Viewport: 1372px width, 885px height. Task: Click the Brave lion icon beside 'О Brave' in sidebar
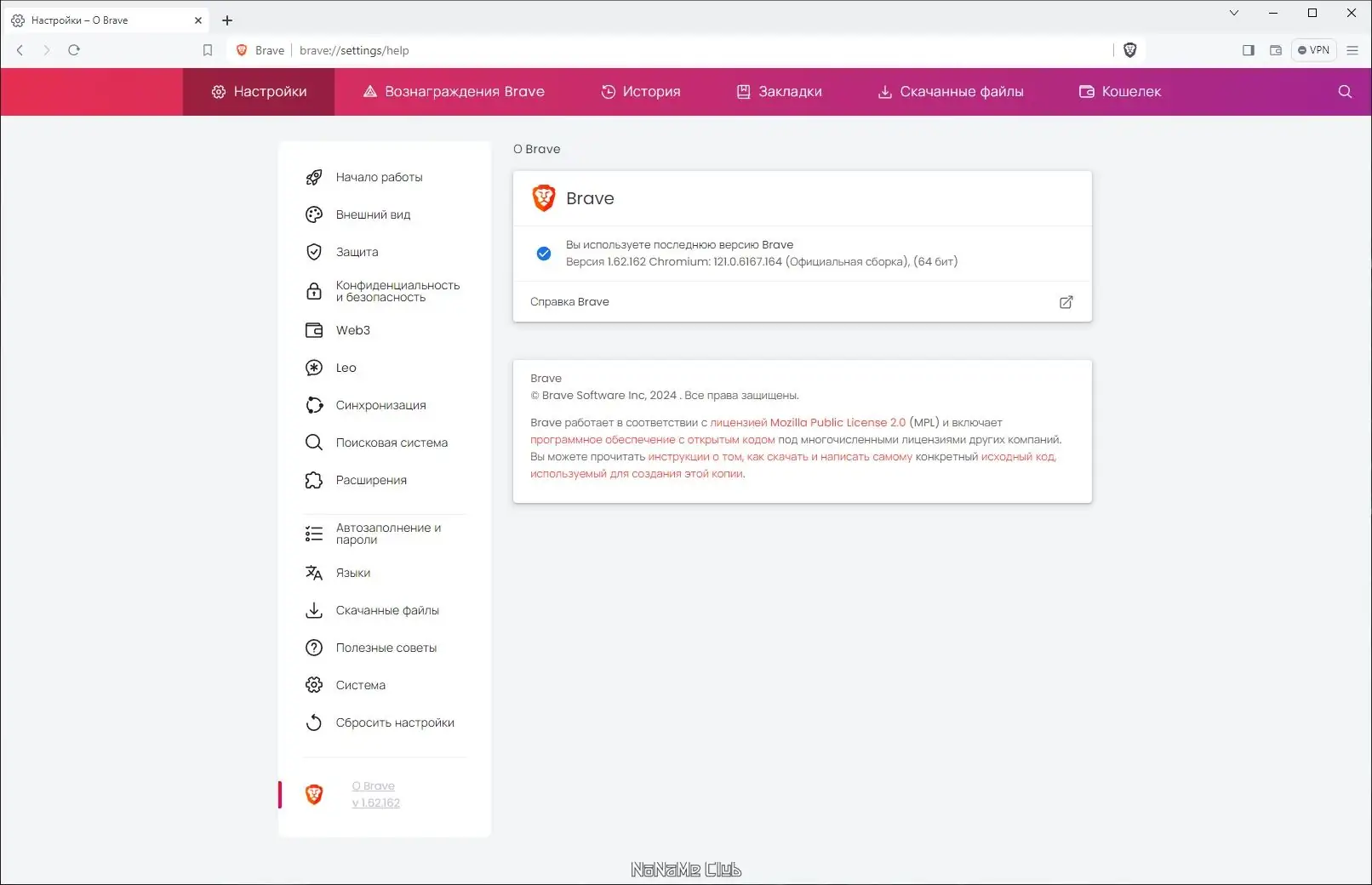tap(314, 795)
